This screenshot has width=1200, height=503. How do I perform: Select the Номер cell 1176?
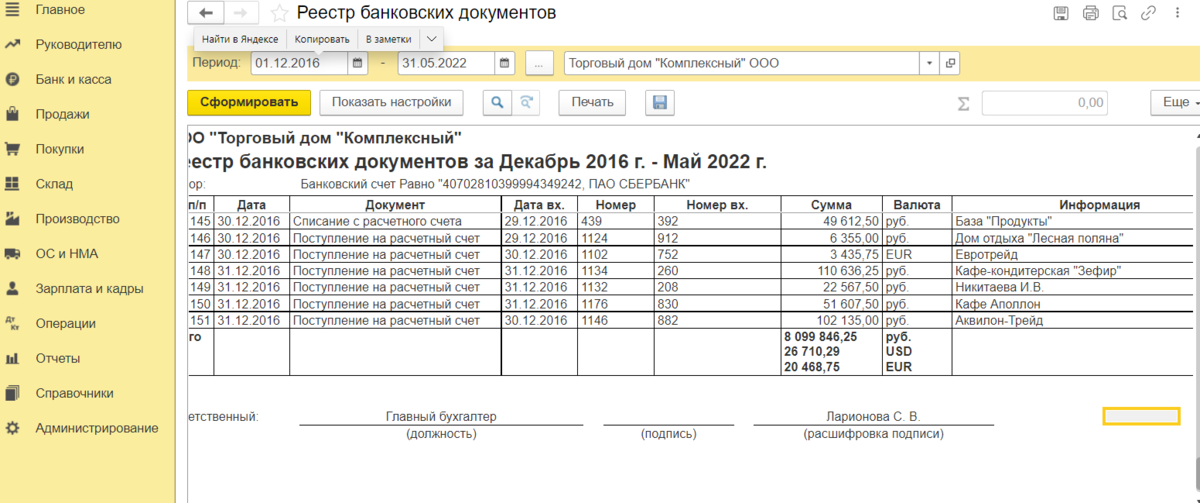click(615, 304)
